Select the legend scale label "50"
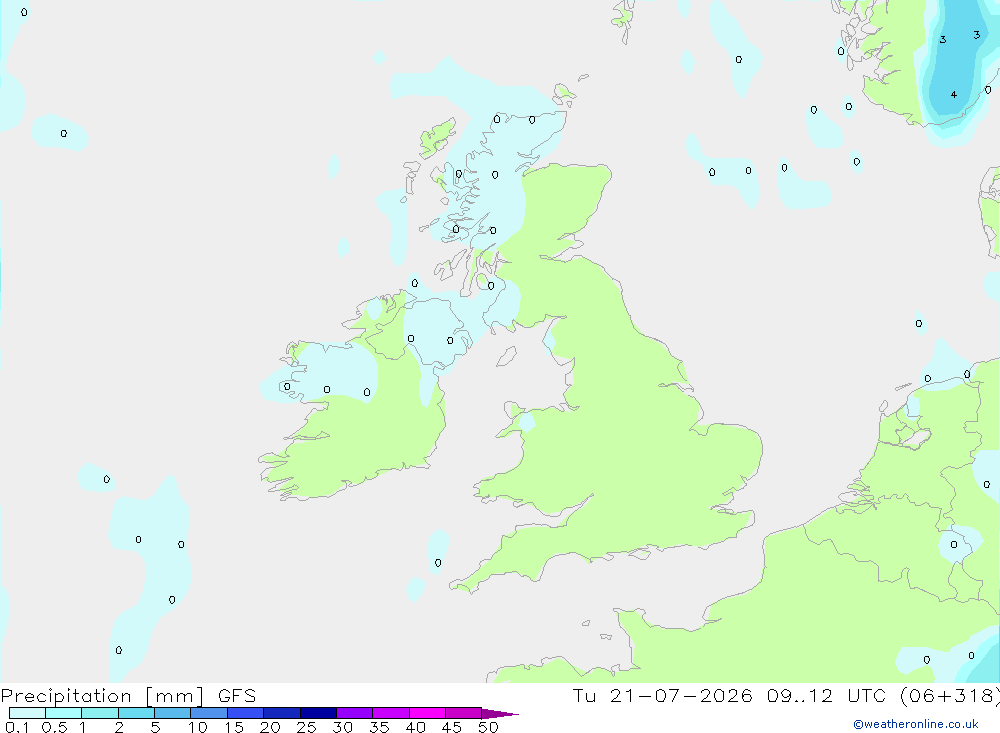1000x733 pixels. point(488,727)
